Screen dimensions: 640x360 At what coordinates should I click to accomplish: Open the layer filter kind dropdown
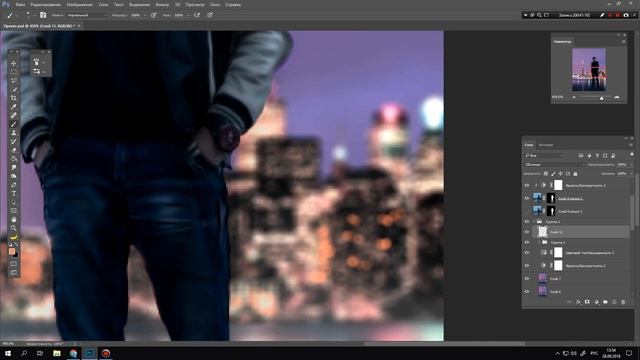pos(544,156)
